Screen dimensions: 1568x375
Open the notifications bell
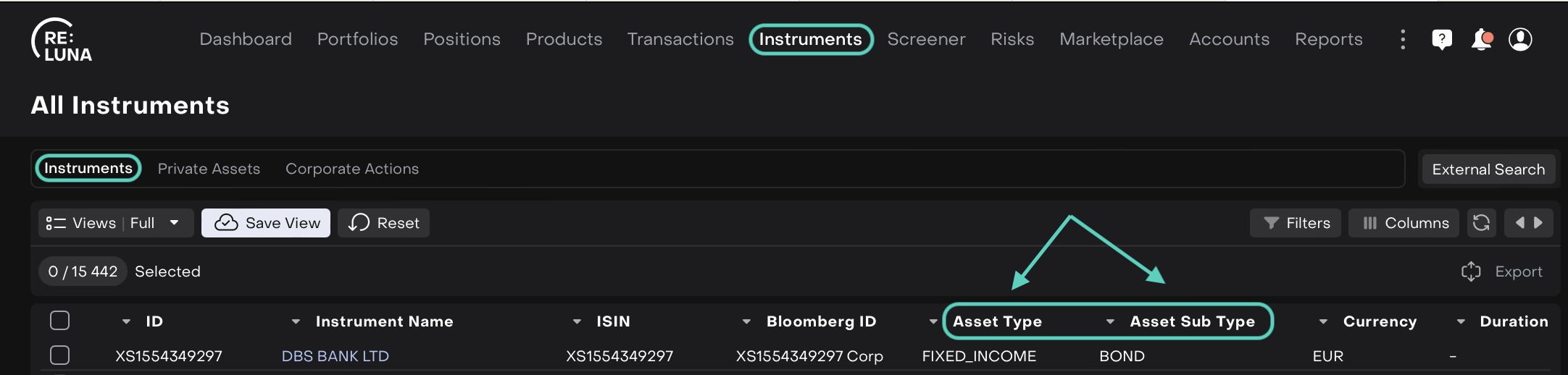click(x=1481, y=40)
